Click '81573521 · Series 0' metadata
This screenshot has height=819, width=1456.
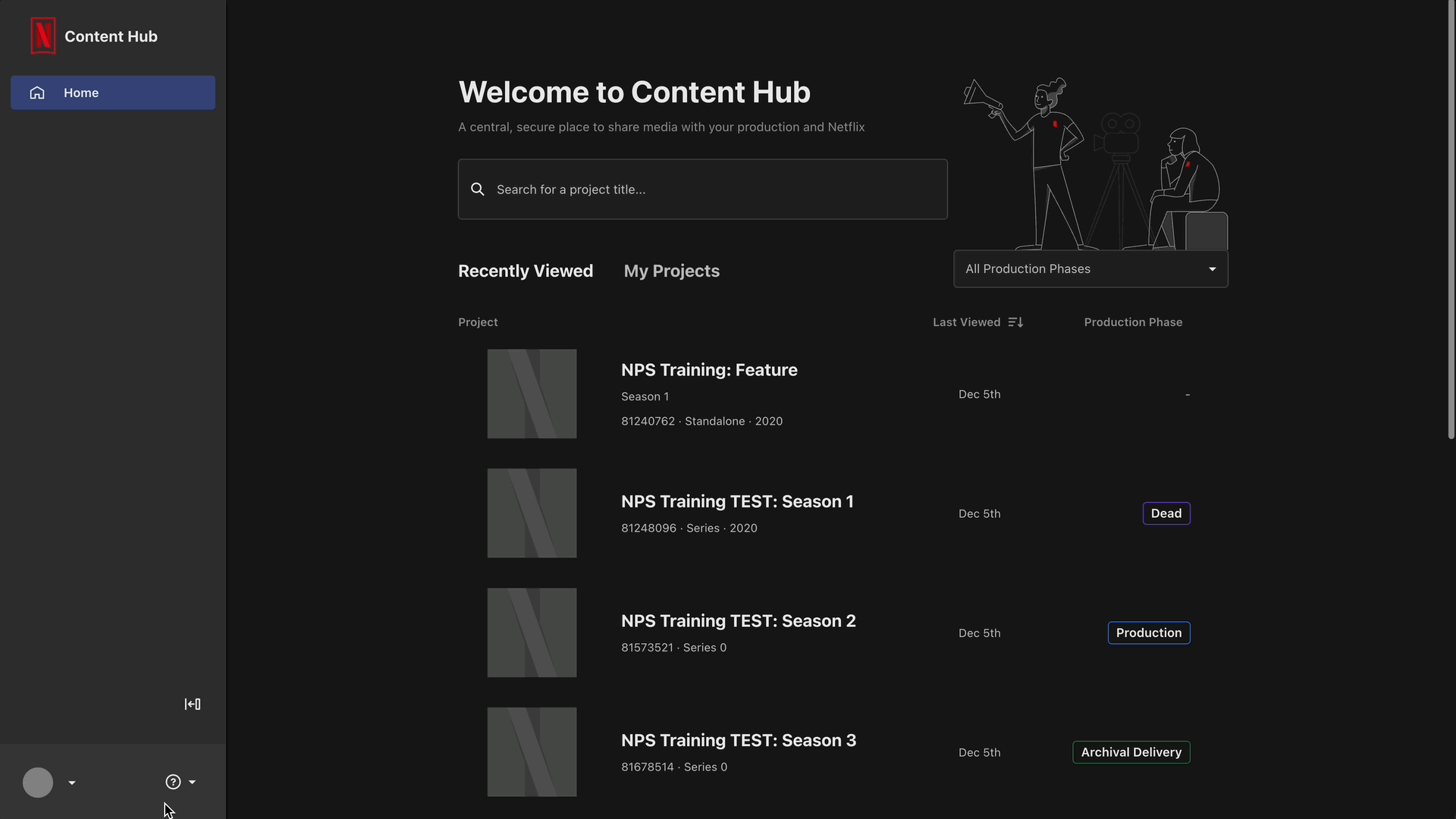pyautogui.click(x=673, y=648)
